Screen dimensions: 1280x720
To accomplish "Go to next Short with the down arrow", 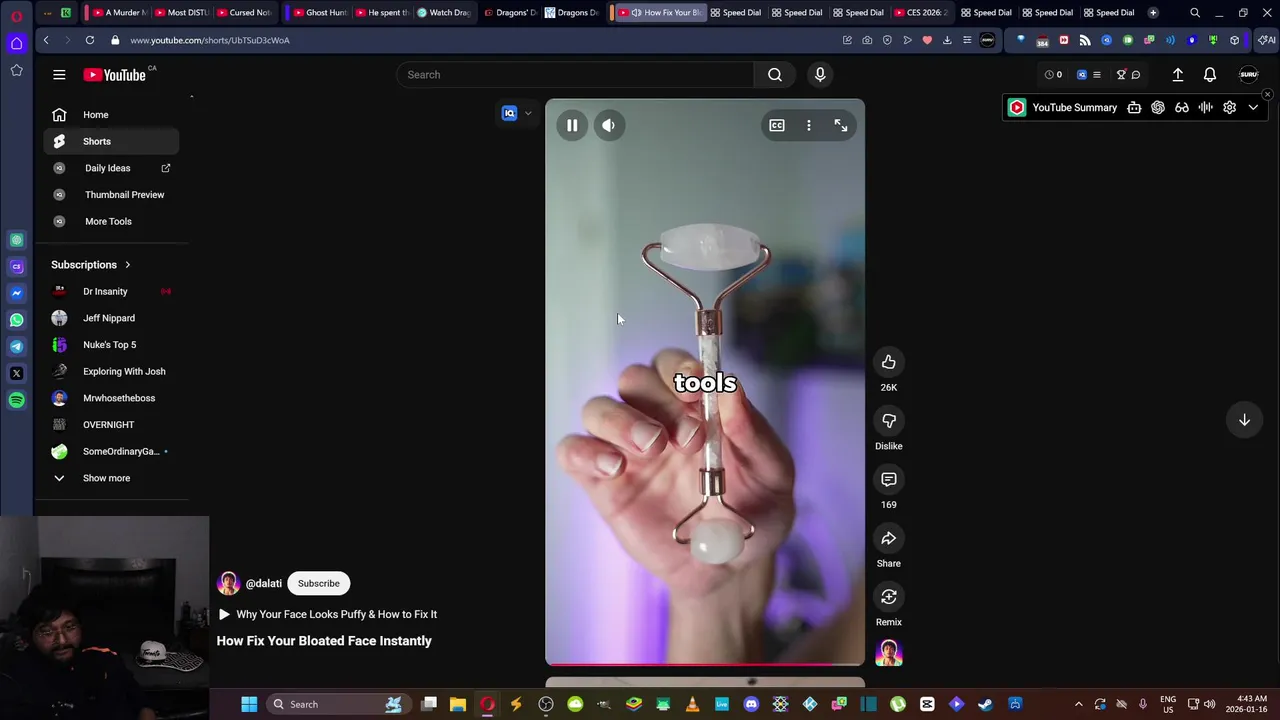I will [x=1245, y=421].
